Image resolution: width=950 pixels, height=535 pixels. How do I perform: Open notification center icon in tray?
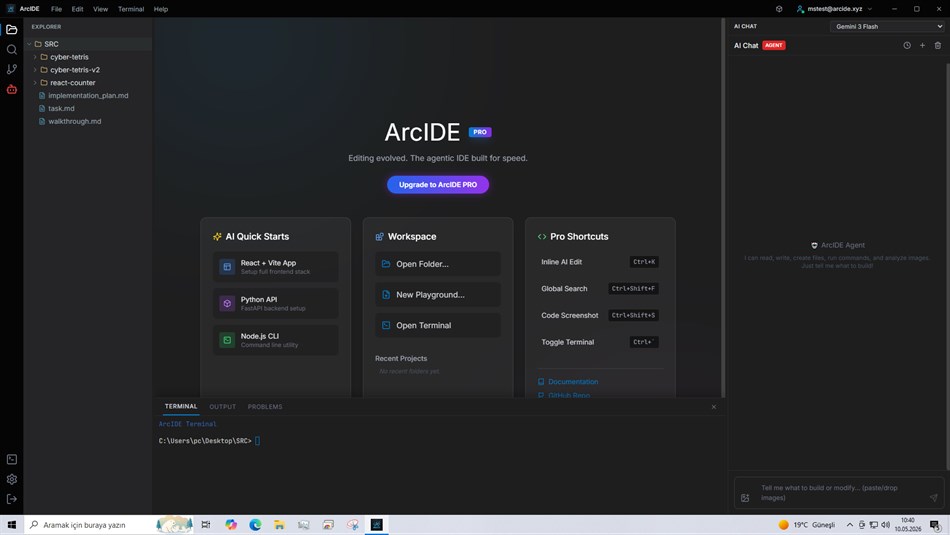pyautogui.click(x=936, y=525)
